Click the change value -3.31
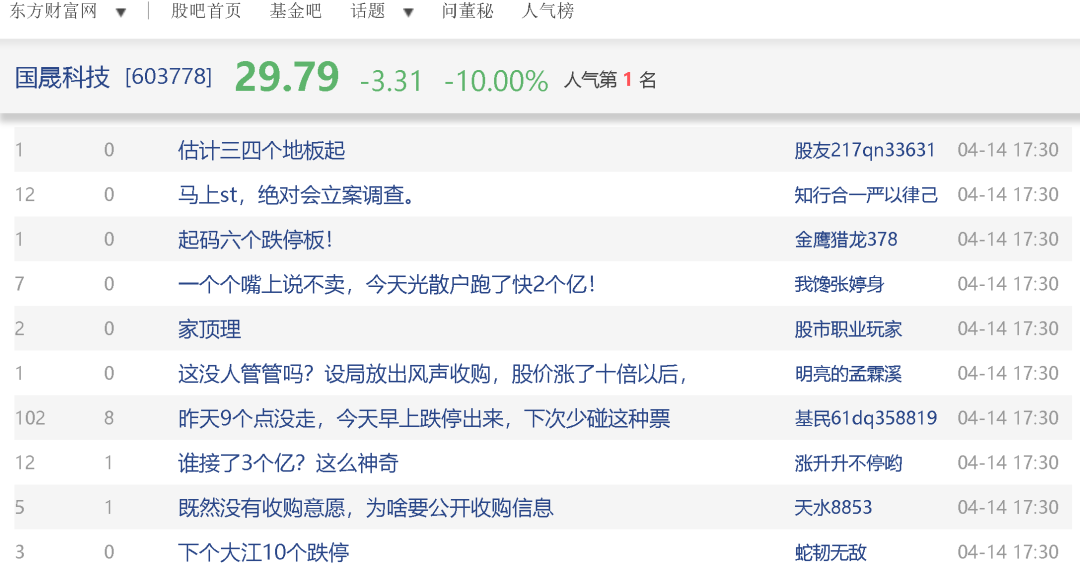Image resolution: width=1080 pixels, height=572 pixels. pos(391,81)
